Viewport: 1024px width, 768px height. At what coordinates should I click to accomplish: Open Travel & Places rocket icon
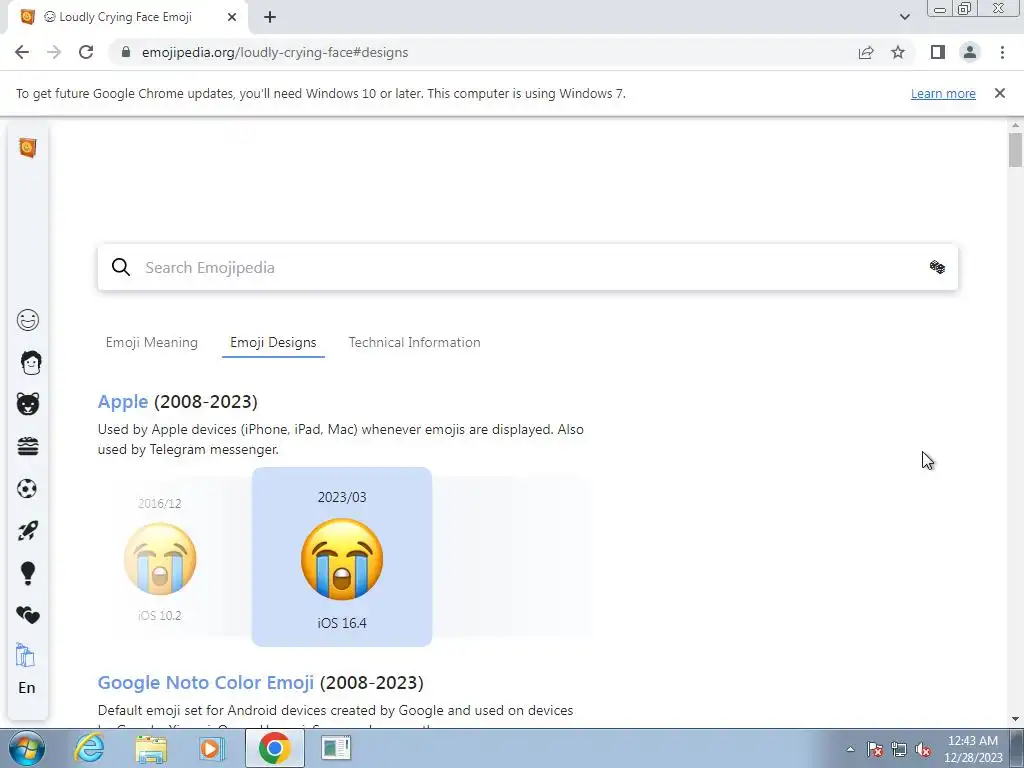tap(27, 531)
